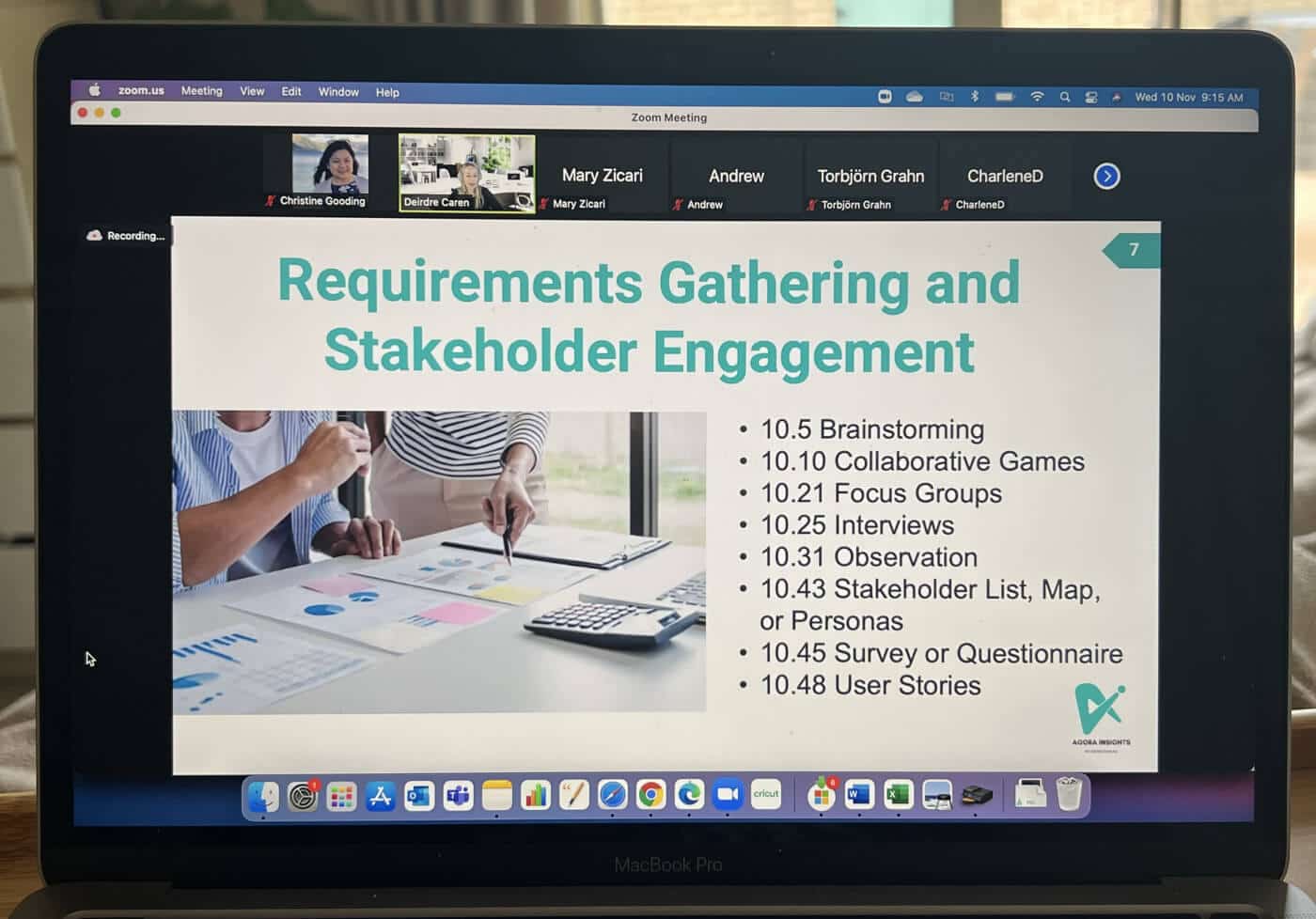Viewport: 1316px width, 919px height.
Task: Click the date and time in the menu bar
Action: pos(1188,97)
